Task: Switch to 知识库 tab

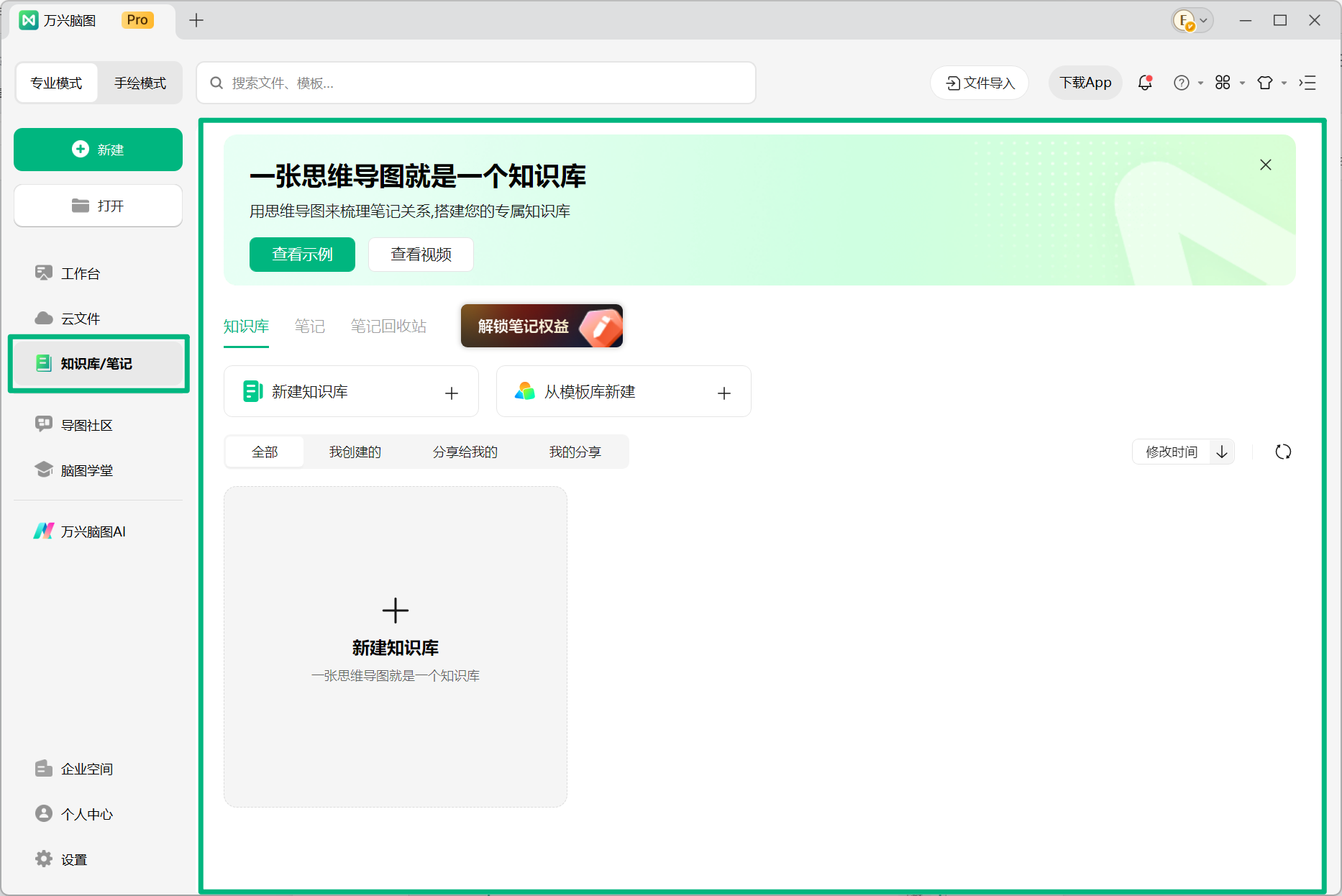Action: [x=246, y=326]
